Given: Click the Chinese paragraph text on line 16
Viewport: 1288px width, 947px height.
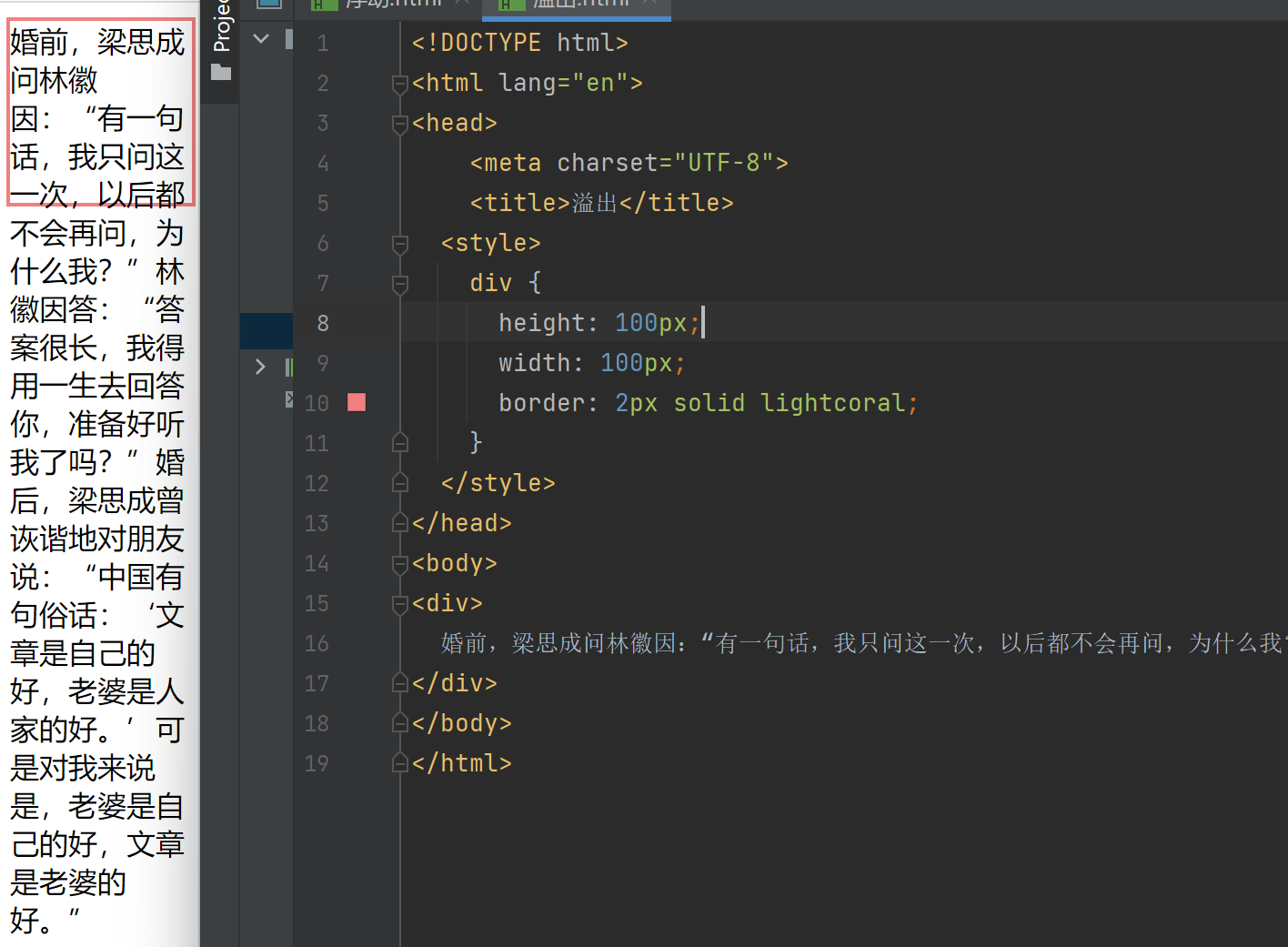Looking at the screenshot, I should 862,643.
